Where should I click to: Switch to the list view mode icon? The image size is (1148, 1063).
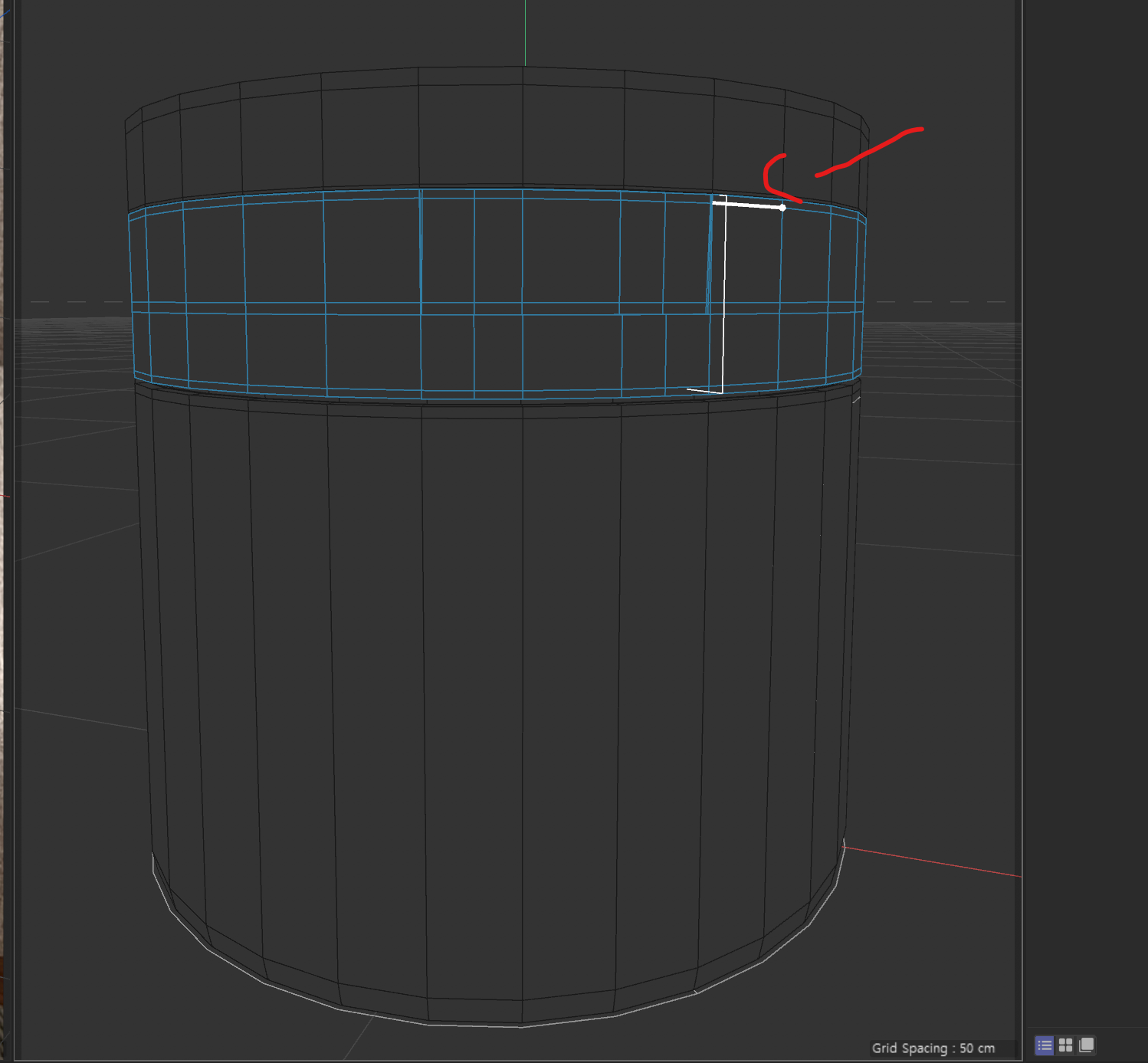pyautogui.click(x=1045, y=1045)
